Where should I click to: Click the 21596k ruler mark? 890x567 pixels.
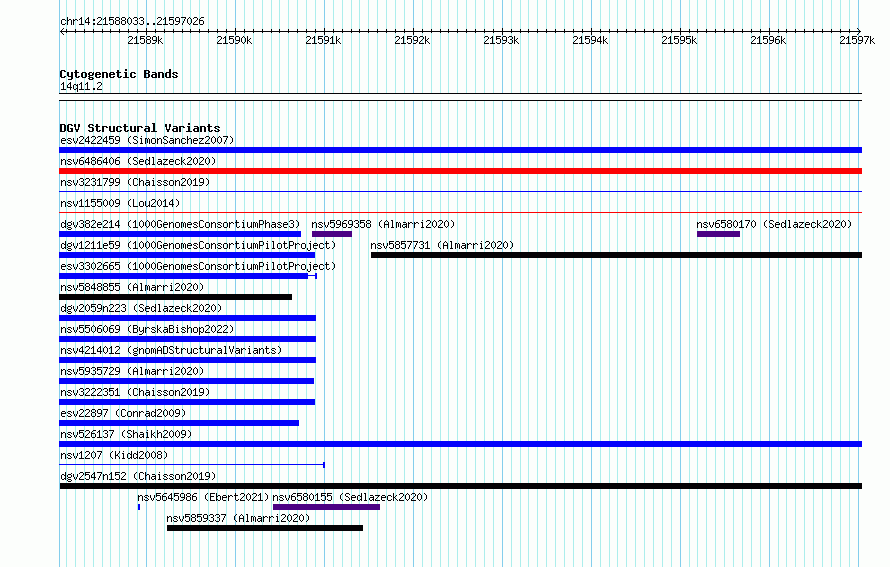(769, 40)
